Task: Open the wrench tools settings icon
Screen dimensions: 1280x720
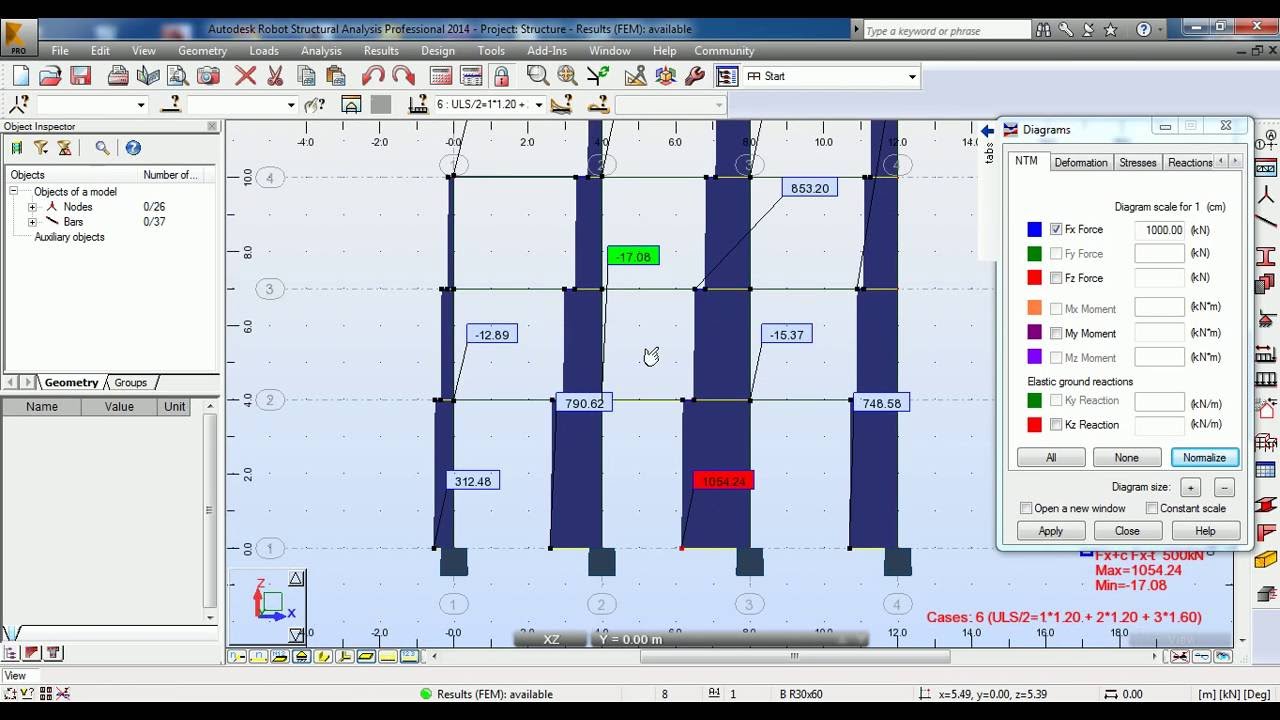Action: point(695,76)
